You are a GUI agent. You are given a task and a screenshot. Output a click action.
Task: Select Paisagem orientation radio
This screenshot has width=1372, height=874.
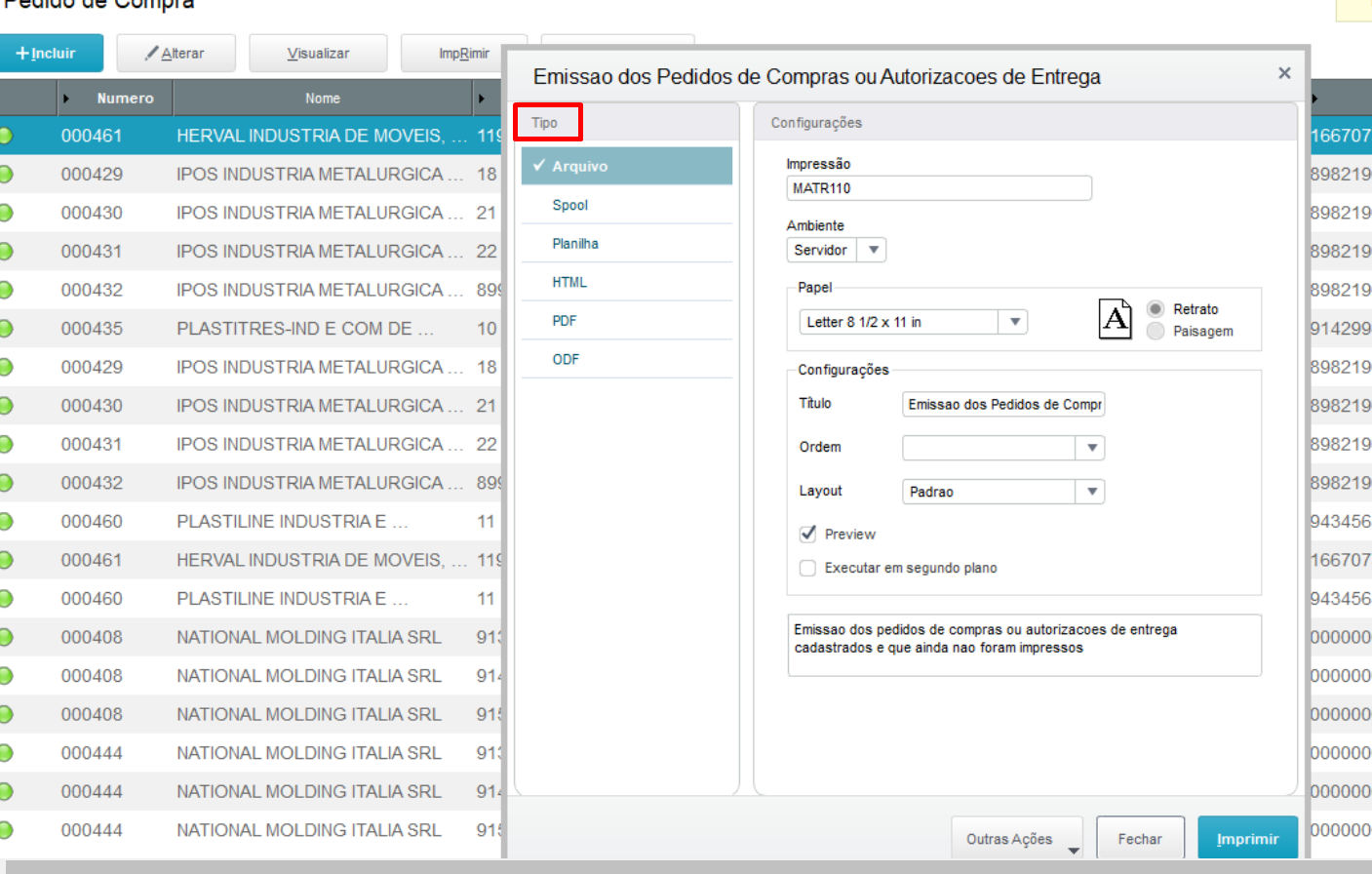click(x=1156, y=331)
